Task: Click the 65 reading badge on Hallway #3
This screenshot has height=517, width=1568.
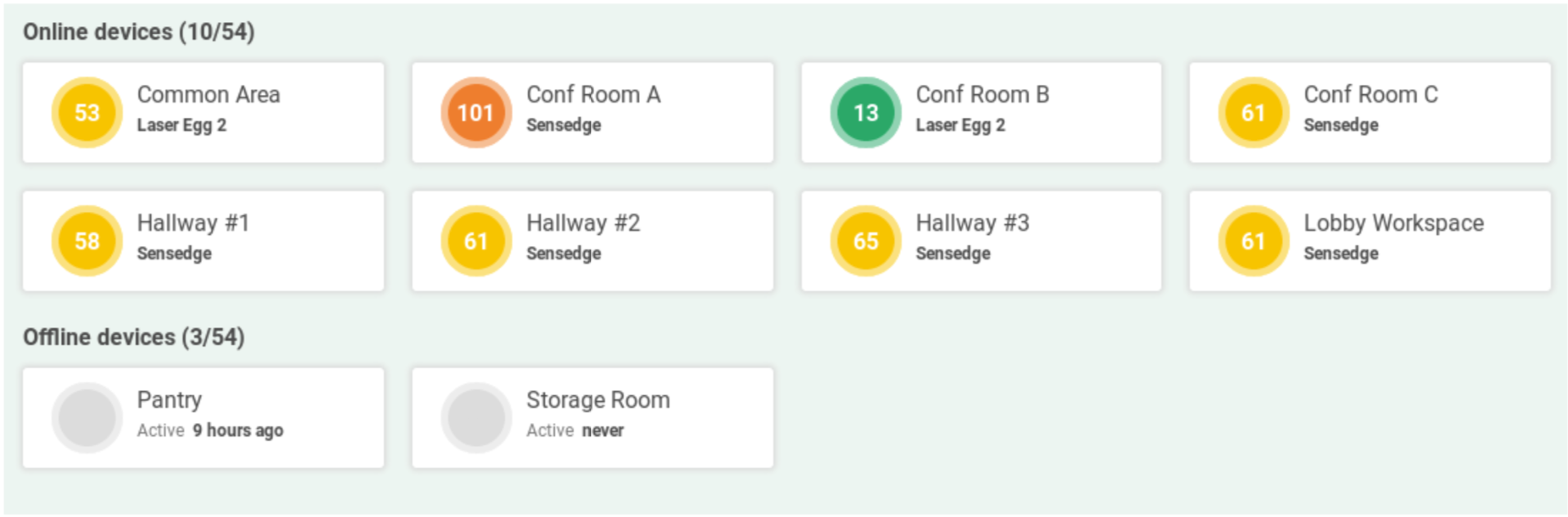Action: pyautogui.click(x=865, y=240)
